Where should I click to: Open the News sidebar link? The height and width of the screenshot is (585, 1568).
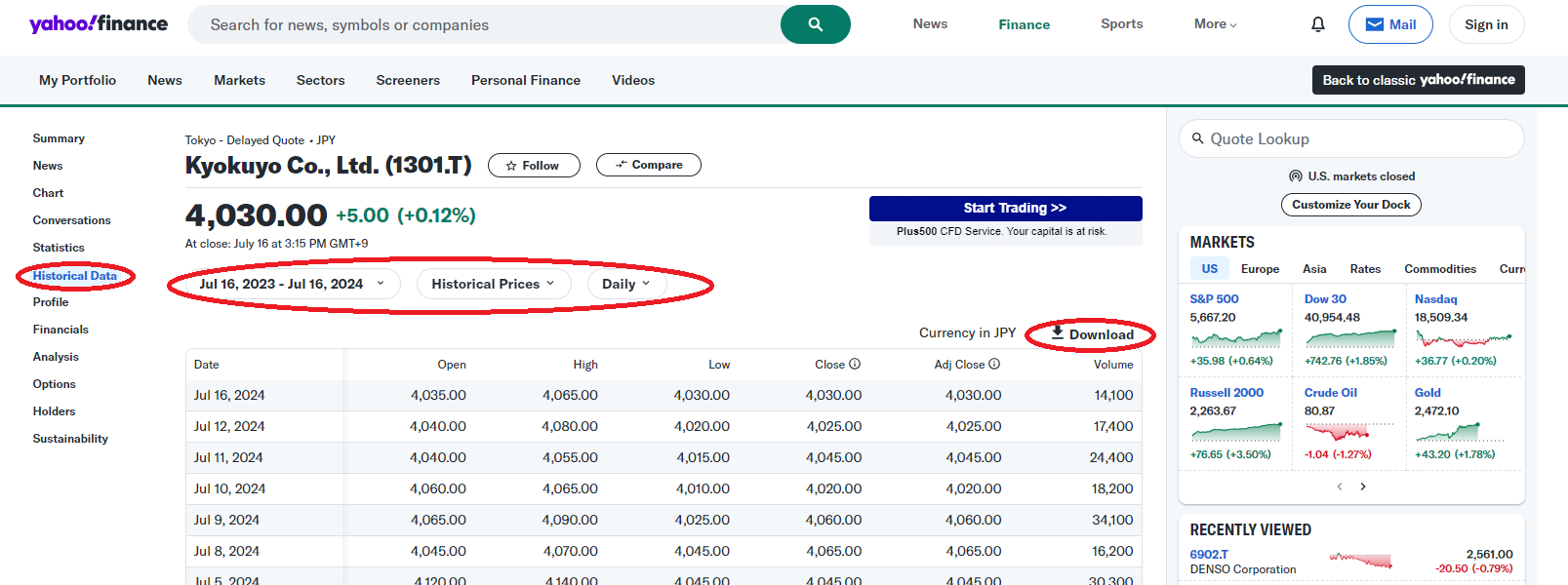pyautogui.click(x=48, y=166)
